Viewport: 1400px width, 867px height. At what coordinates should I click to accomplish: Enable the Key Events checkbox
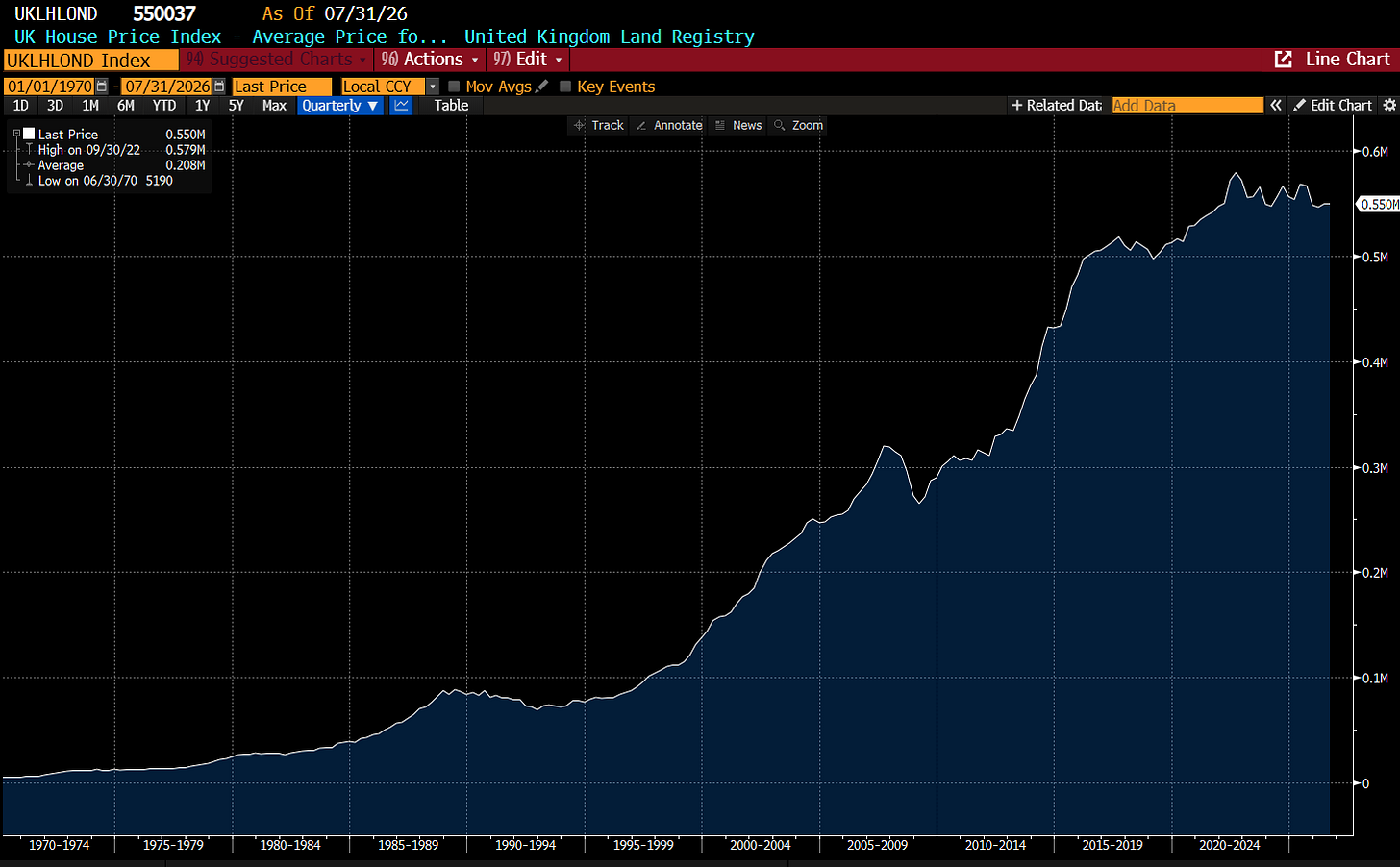(565, 87)
